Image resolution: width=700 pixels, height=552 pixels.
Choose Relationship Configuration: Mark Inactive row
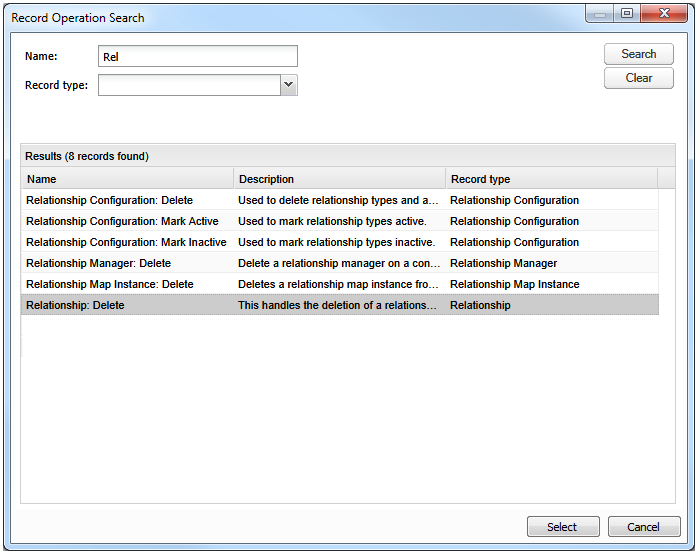coord(340,242)
